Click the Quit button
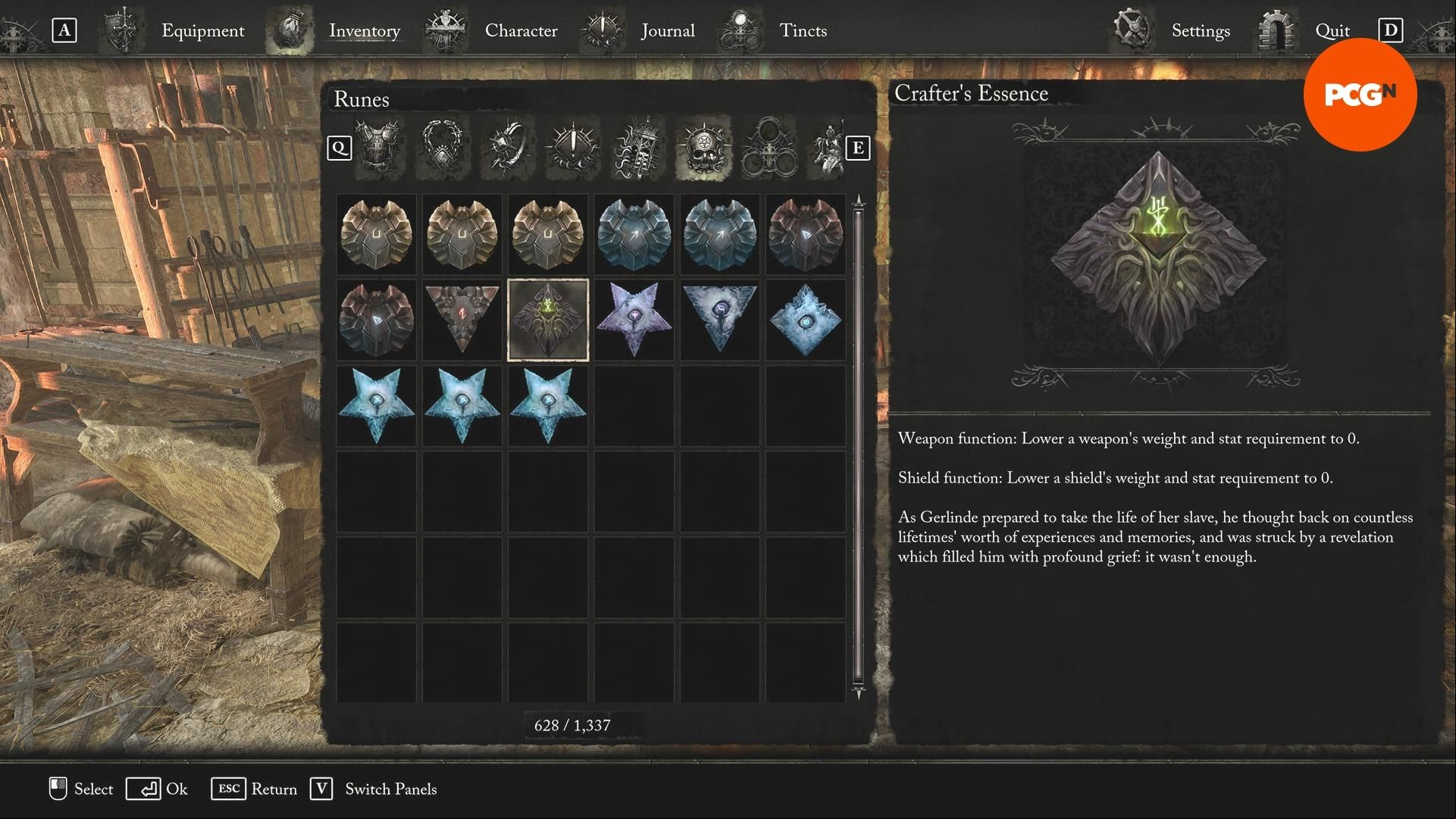 pos(1332,31)
